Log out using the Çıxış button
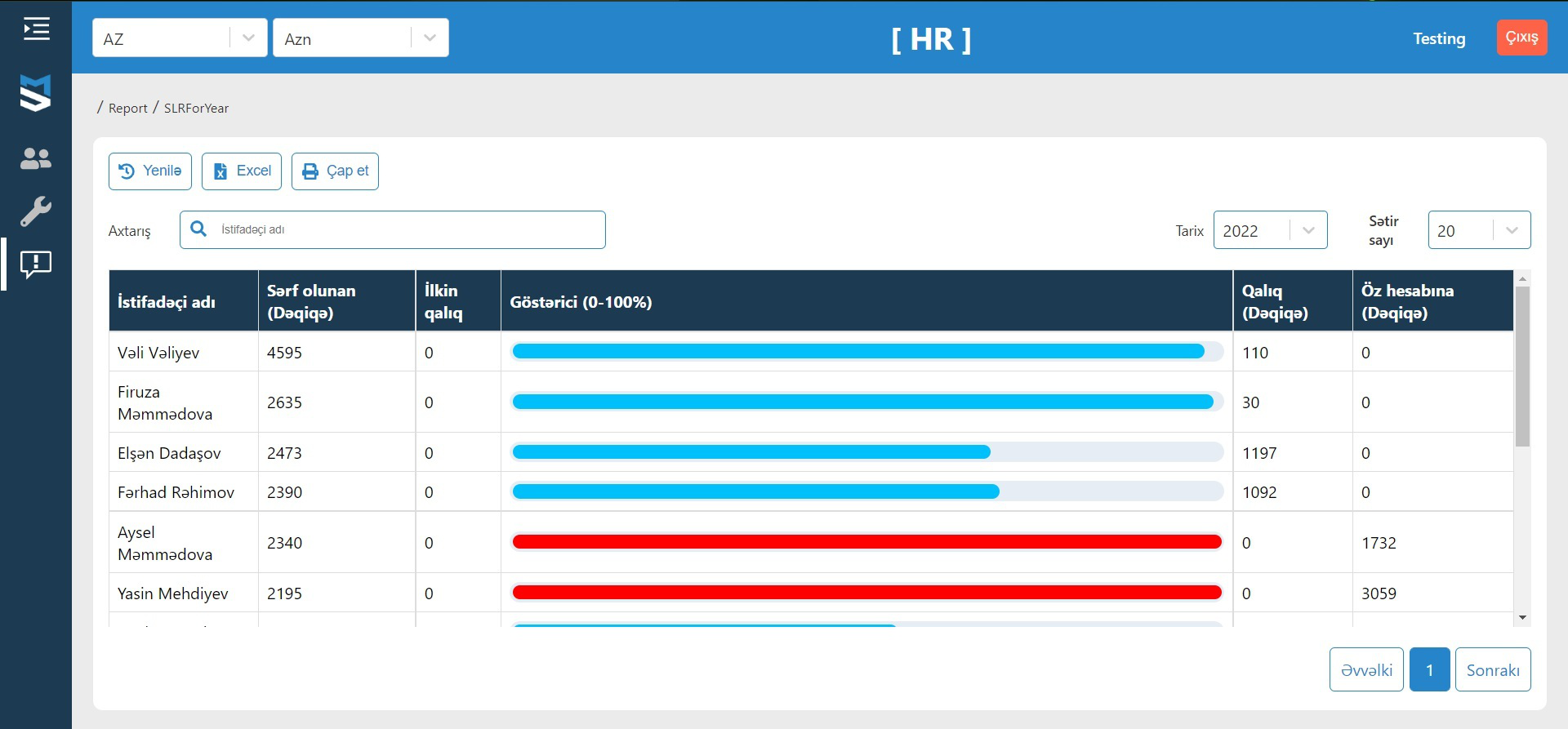The width and height of the screenshot is (1568, 729). pyautogui.click(x=1521, y=38)
